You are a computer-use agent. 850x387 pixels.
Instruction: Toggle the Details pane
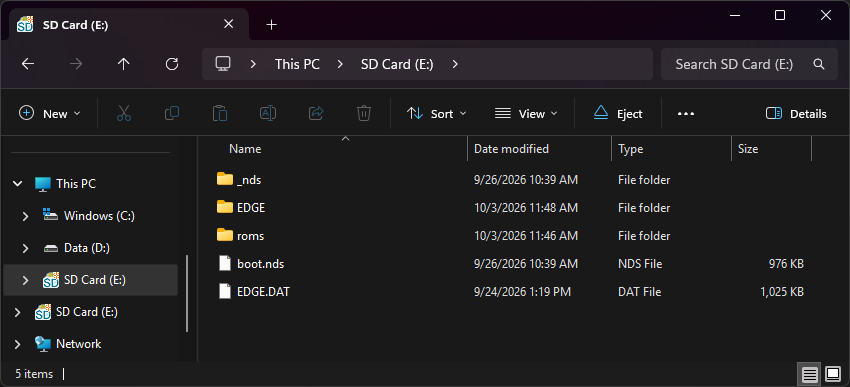tap(796, 113)
